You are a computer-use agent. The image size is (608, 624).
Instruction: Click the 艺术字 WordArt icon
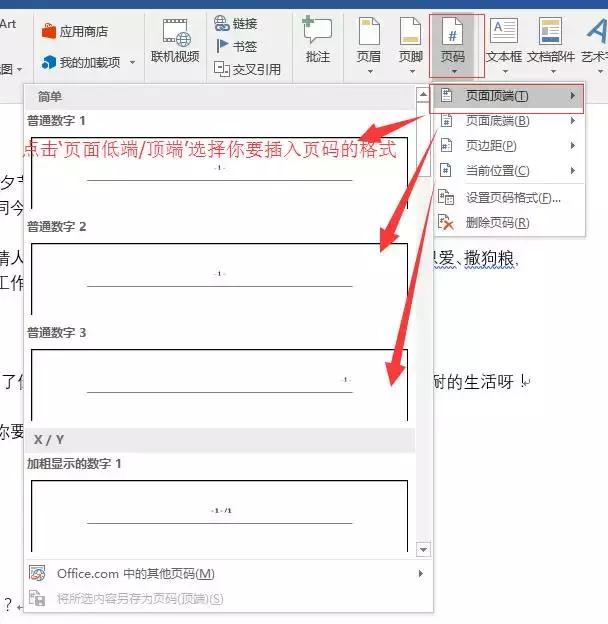597,31
